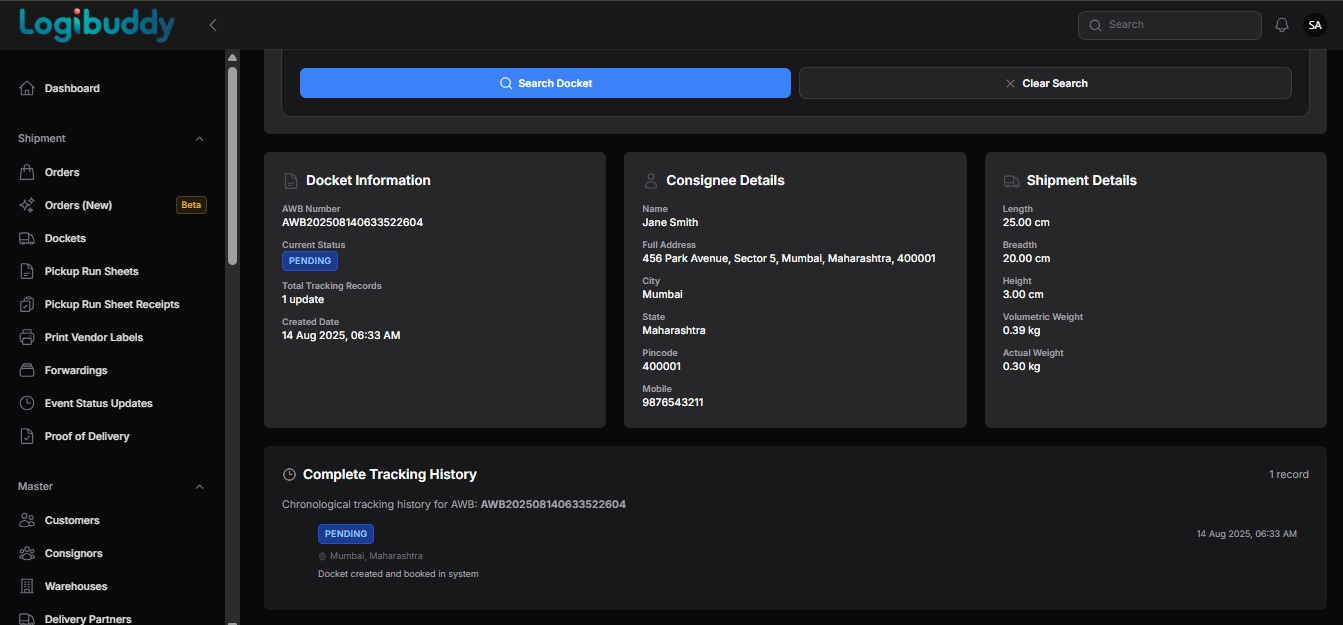
Task: Select the Proof of Delivery document icon
Action: click(26, 436)
